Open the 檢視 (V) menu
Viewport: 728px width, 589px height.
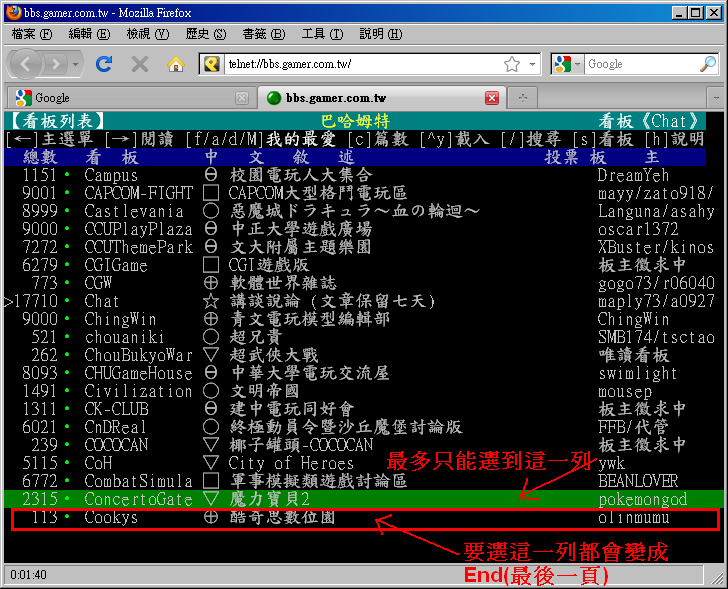point(148,34)
